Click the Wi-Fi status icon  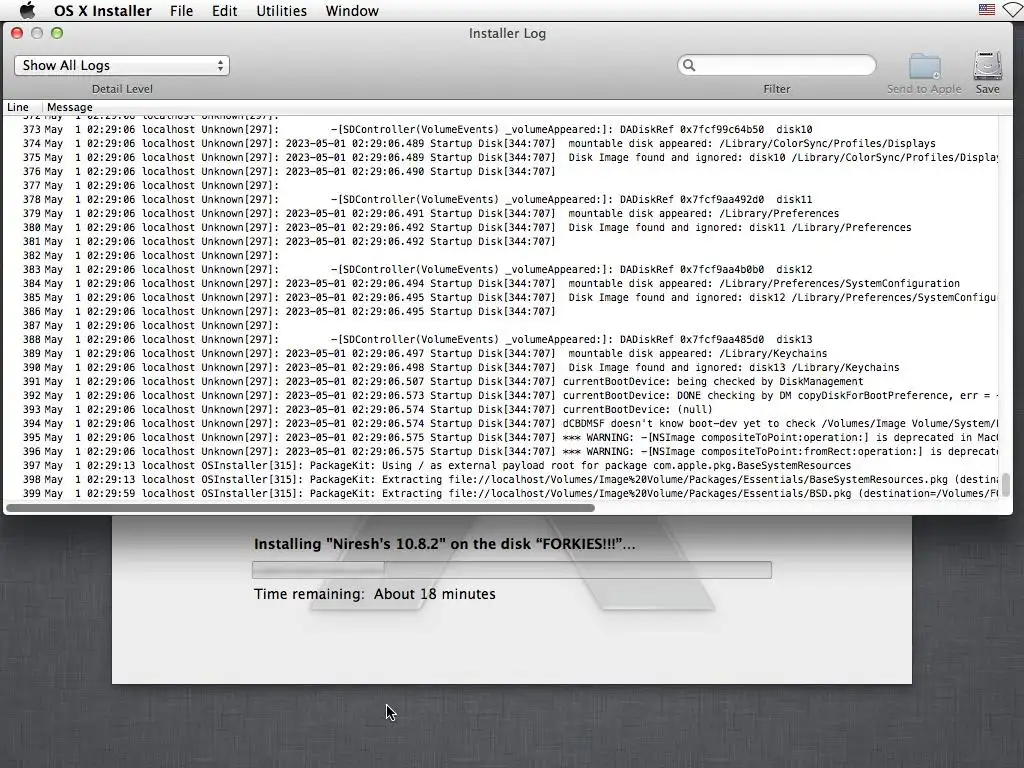pos(1014,10)
